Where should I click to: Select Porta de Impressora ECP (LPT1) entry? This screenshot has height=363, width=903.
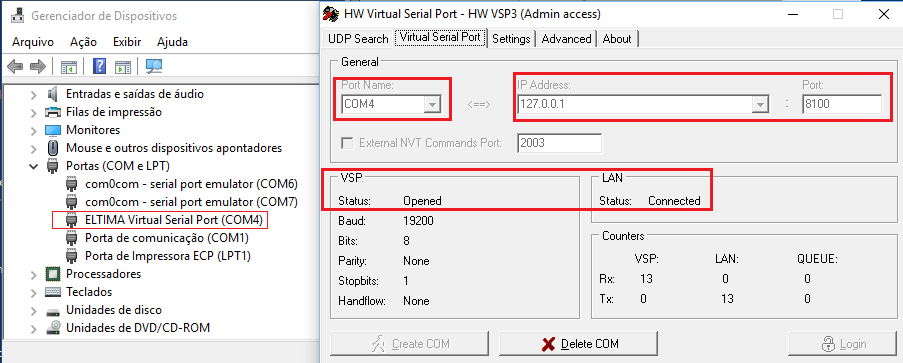[x=168, y=255]
